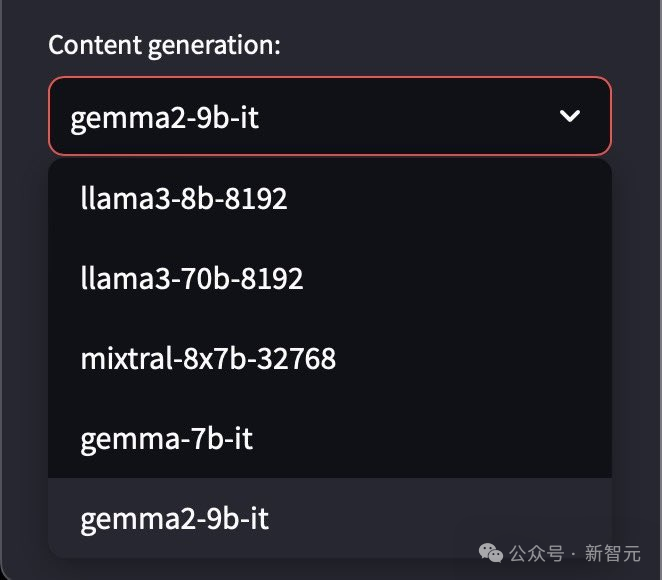662x580 pixels.
Task: Click the 新智元 watermark text
Action: click(x=612, y=553)
